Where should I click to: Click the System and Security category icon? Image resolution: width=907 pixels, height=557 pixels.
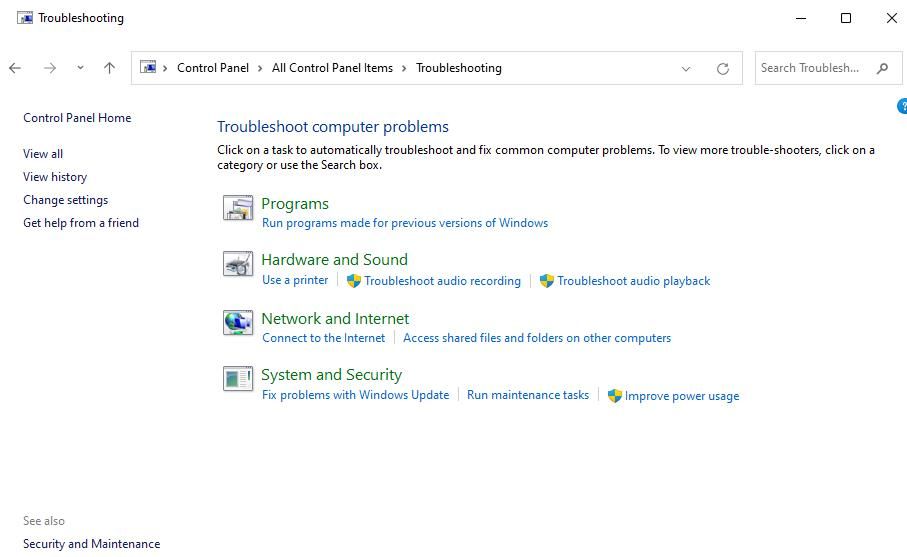point(238,379)
